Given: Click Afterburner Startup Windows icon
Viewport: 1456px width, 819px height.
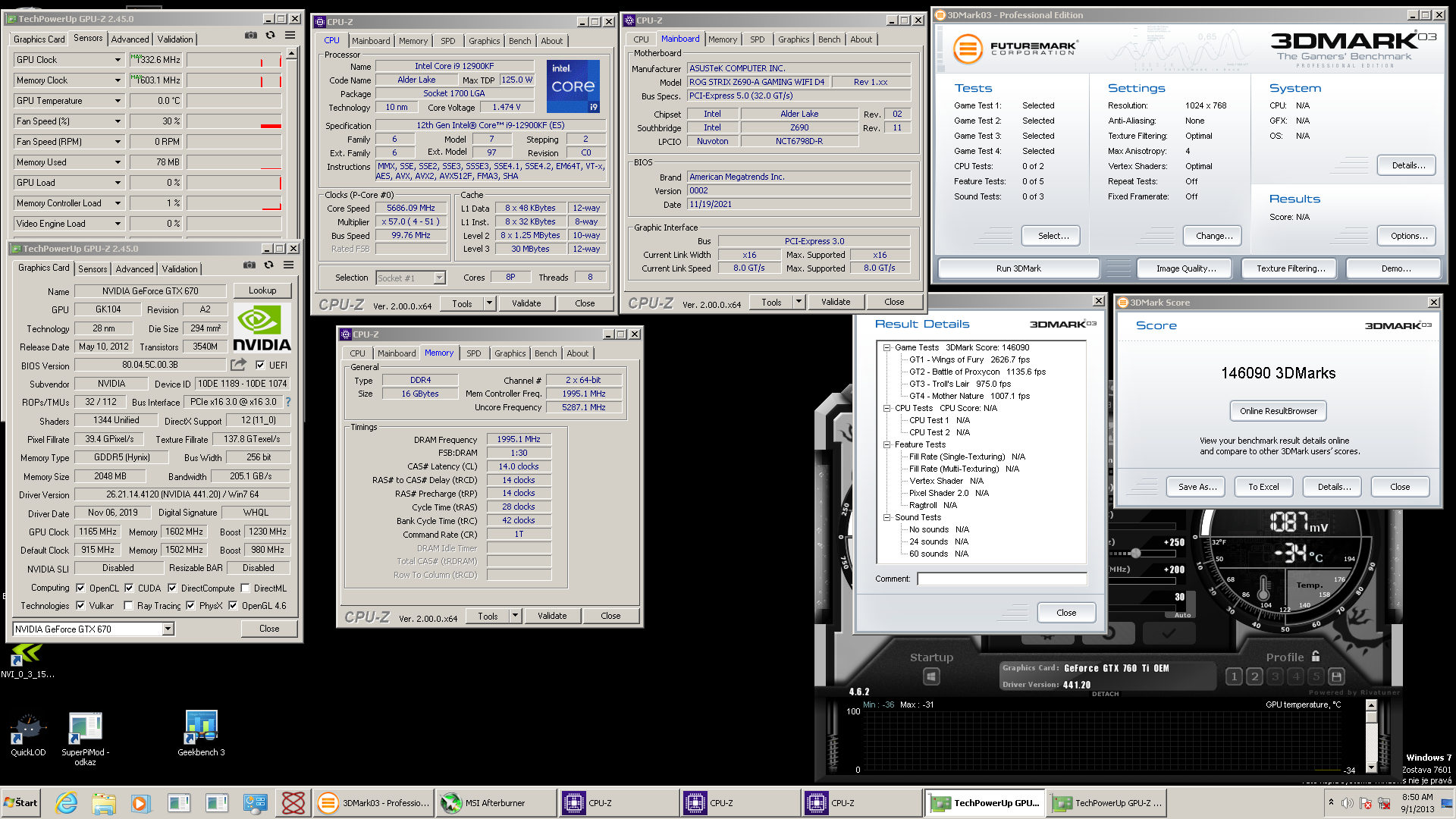Looking at the screenshot, I should pyautogui.click(x=931, y=676).
